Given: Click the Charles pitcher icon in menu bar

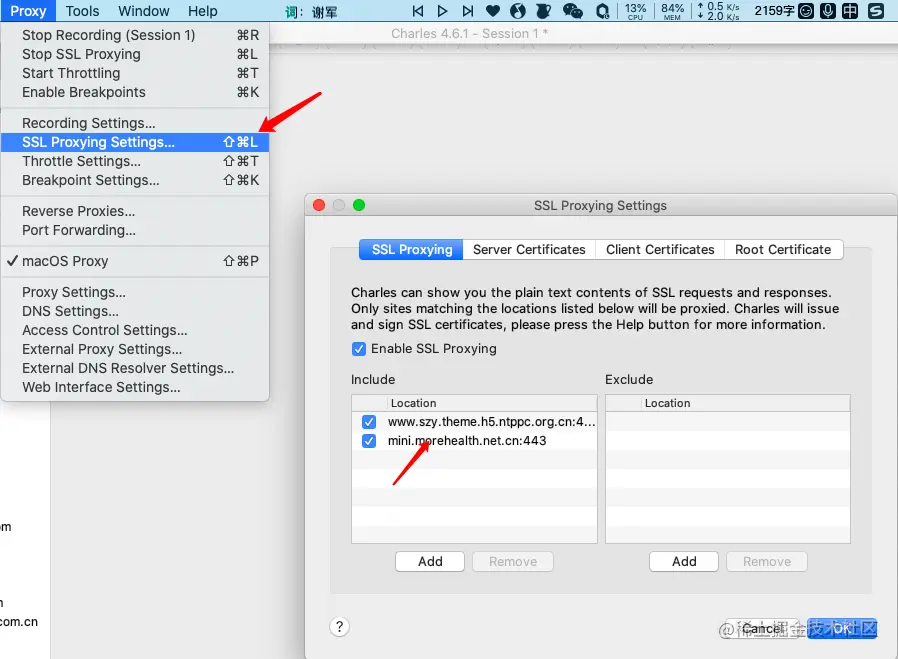Looking at the screenshot, I should pos(543,11).
